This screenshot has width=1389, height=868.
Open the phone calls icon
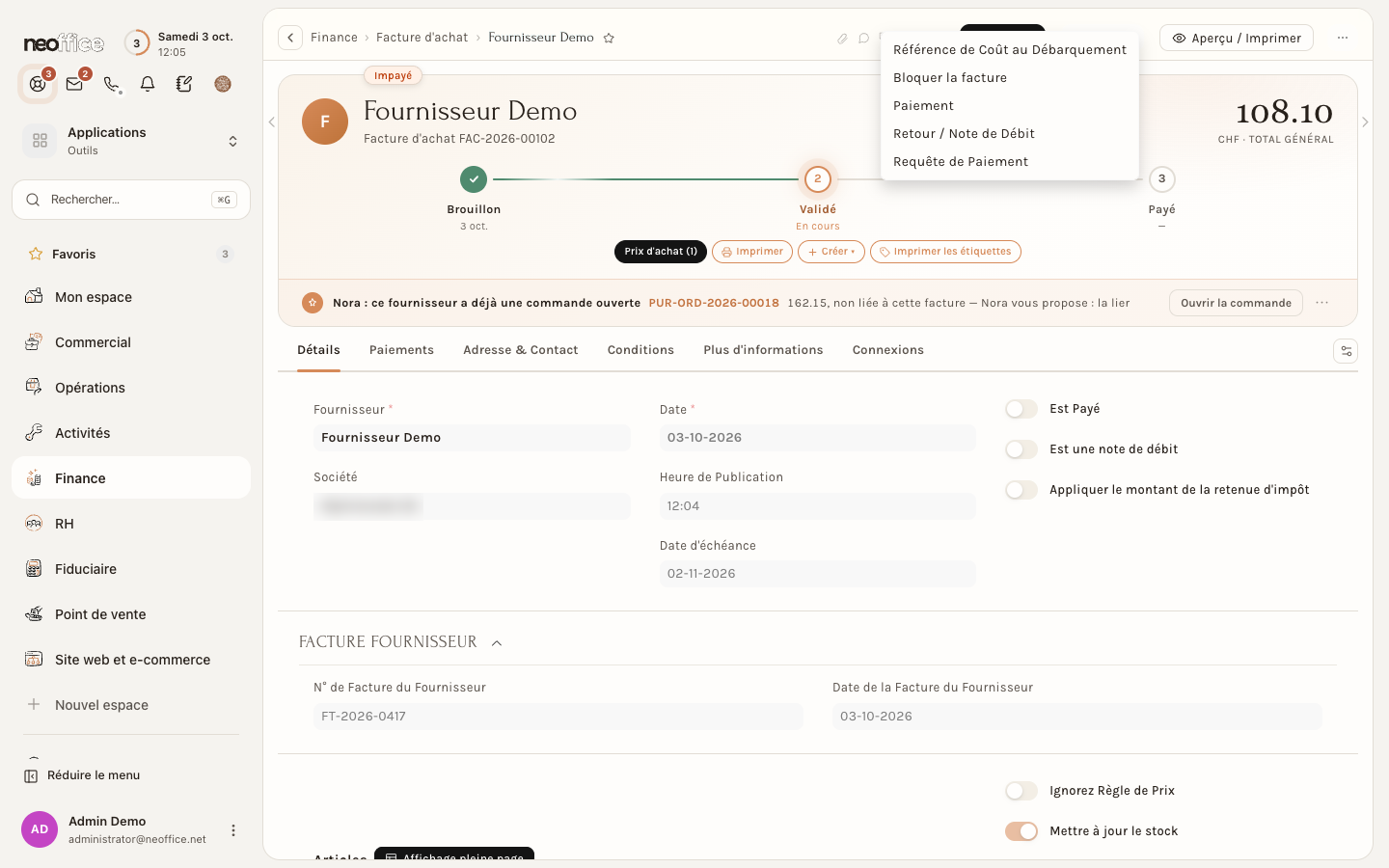(x=112, y=84)
